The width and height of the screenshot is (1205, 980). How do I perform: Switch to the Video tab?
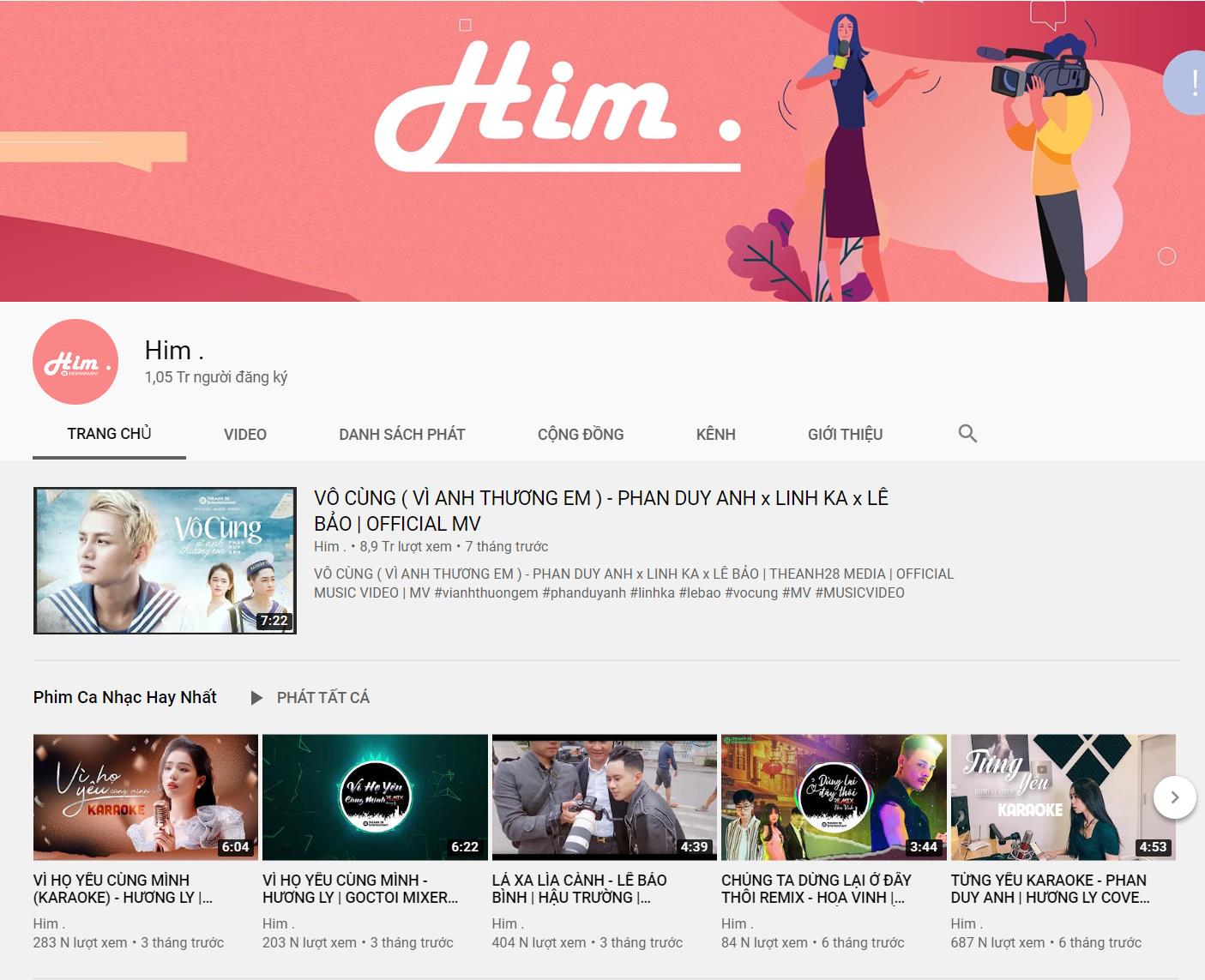(244, 435)
